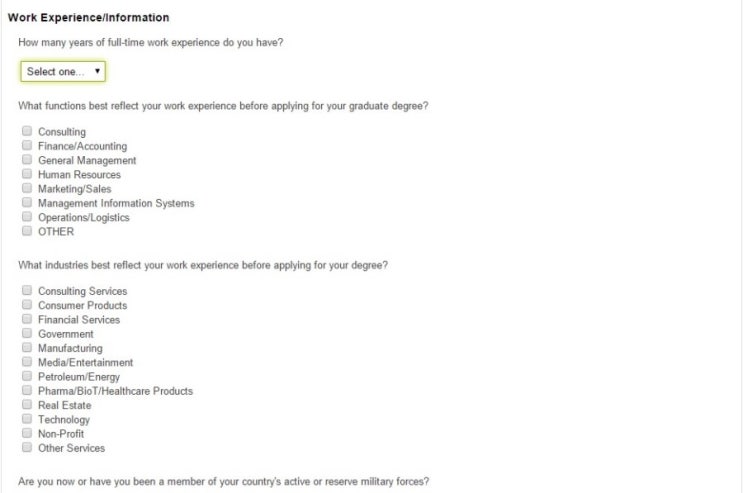Select the Technology industry checkbox
The height and width of the screenshot is (493, 743).
click(27, 419)
